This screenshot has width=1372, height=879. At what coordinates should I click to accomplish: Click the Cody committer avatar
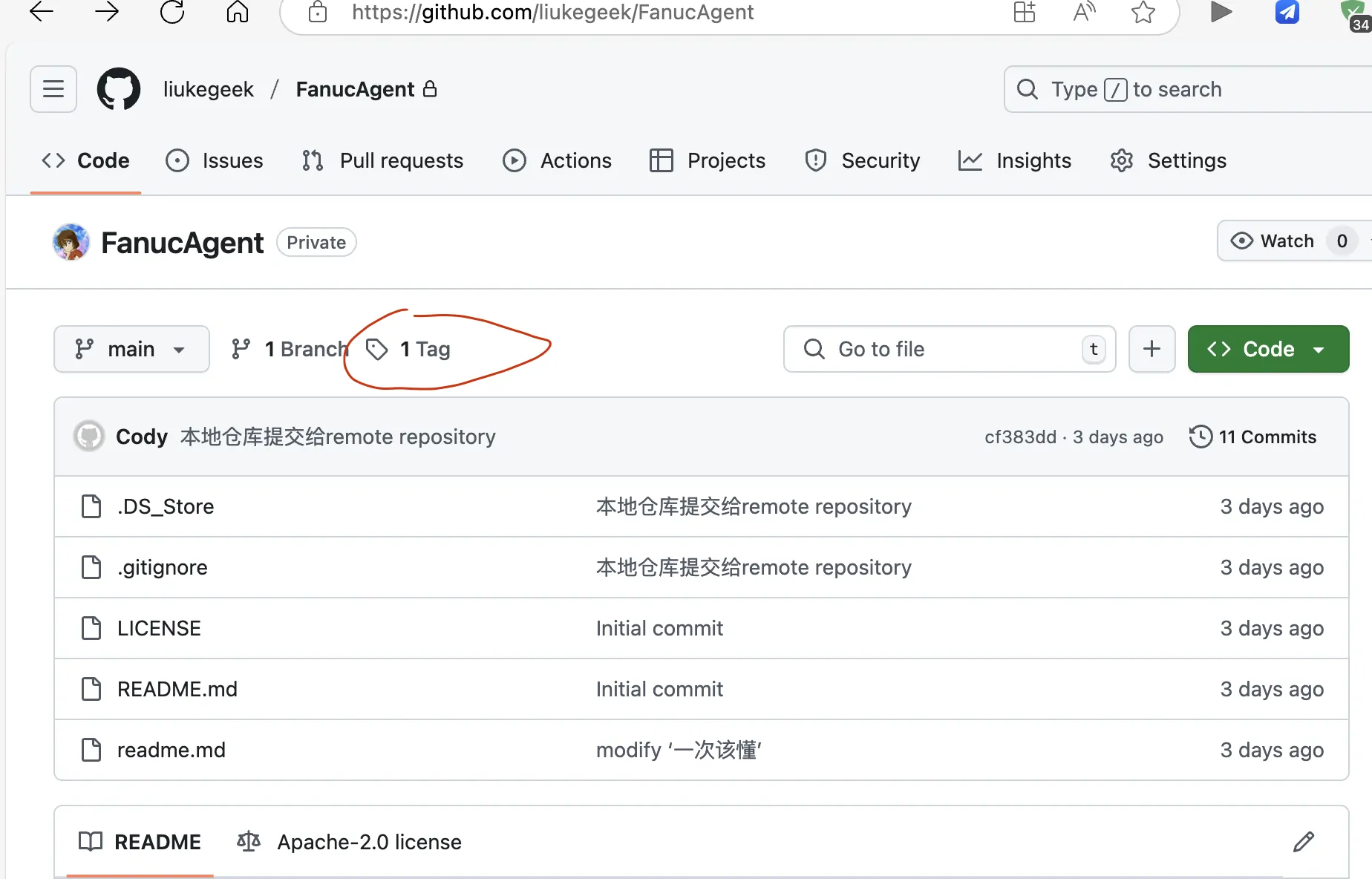pyautogui.click(x=89, y=437)
